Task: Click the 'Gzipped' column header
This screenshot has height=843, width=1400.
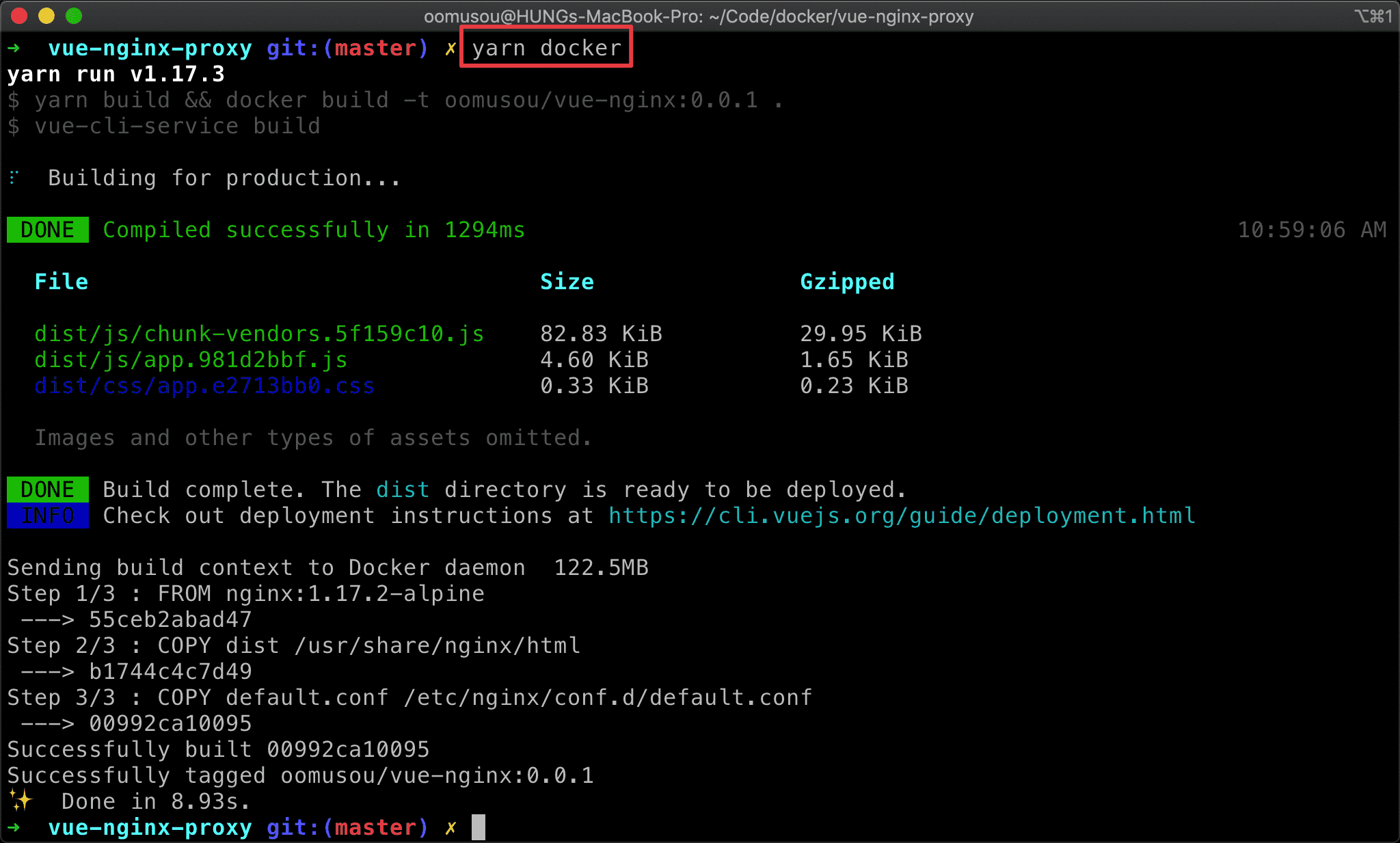Action: coord(847,282)
